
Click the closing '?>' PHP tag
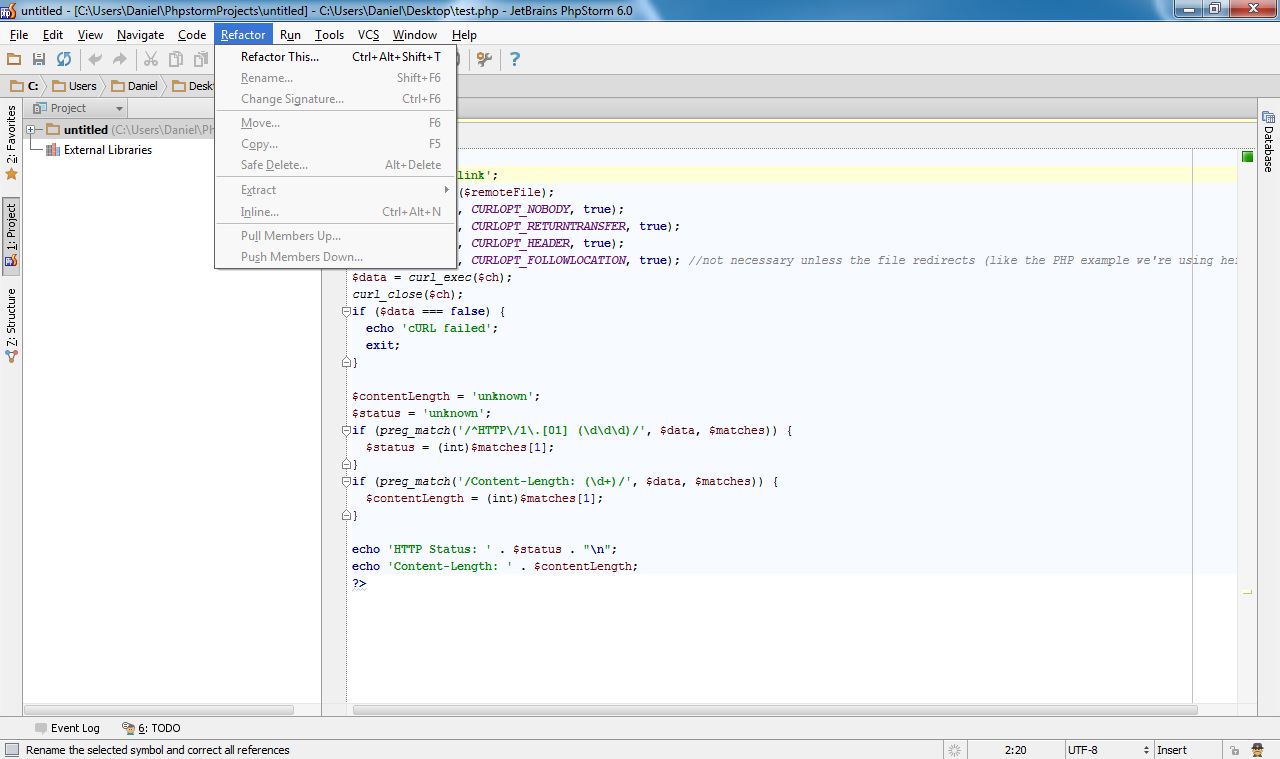(x=359, y=583)
